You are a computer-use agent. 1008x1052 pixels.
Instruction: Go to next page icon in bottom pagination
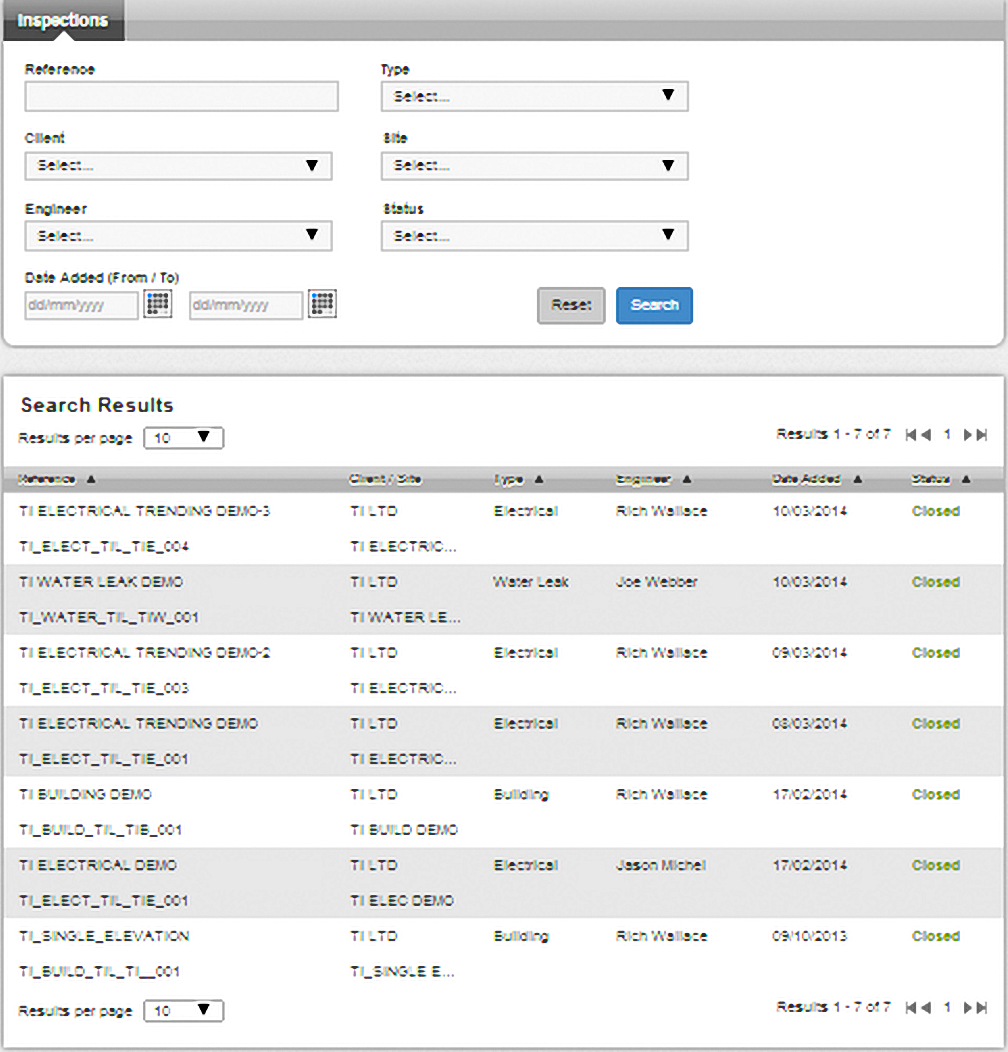(968, 1007)
